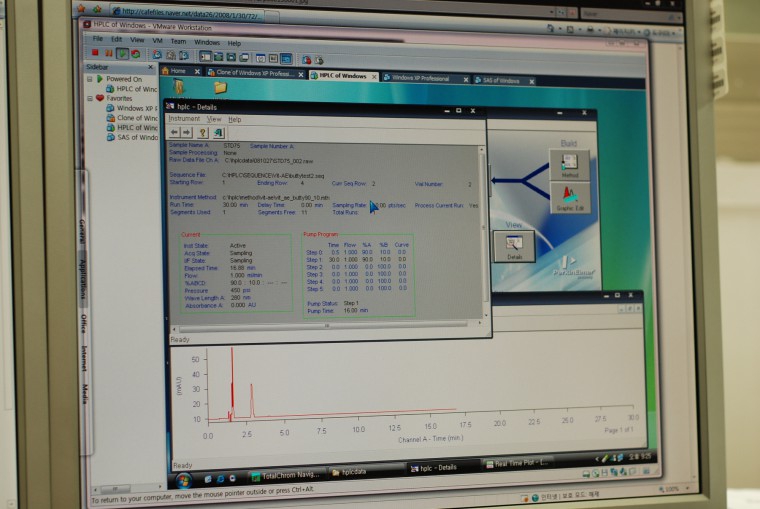The width and height of the screenshot is (760, 509).
Task: Open the VMware Help menu
Action: point(234,43)
